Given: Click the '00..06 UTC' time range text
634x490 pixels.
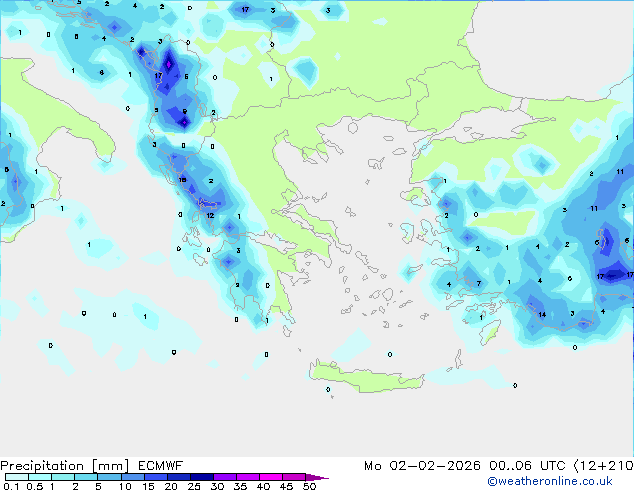Looking at the screenshot, I should [x=527, y=466].
